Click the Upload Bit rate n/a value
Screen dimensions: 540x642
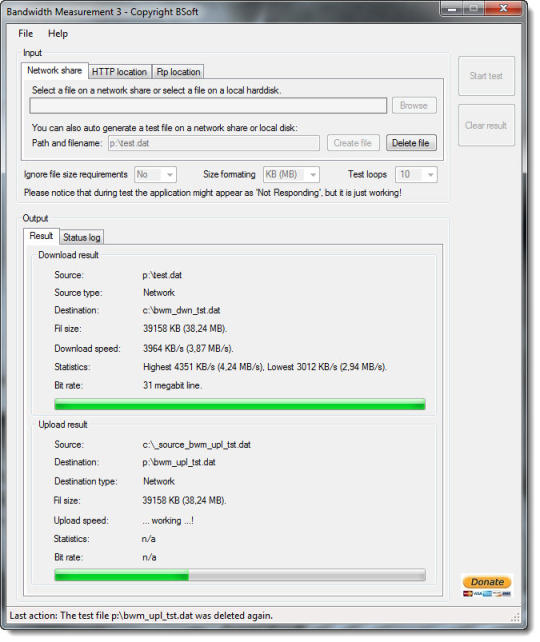tap(149, 557)
